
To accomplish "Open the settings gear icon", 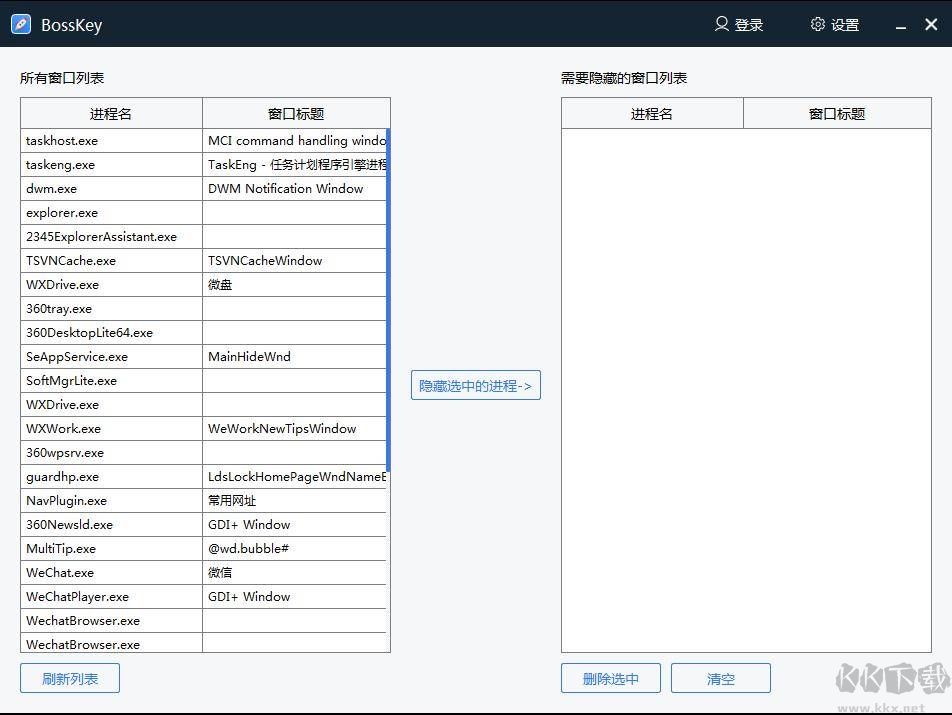I will [x=817, y=24].
